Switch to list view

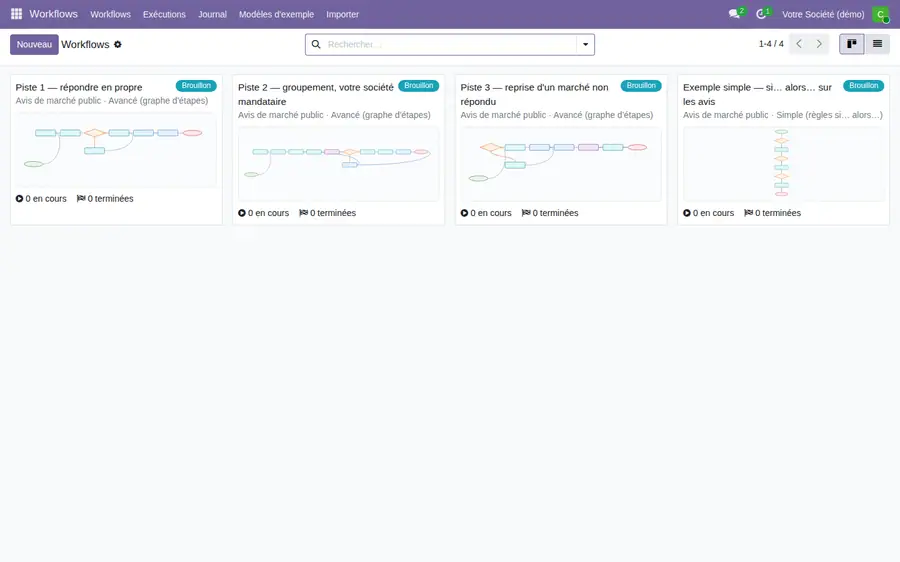878,44
